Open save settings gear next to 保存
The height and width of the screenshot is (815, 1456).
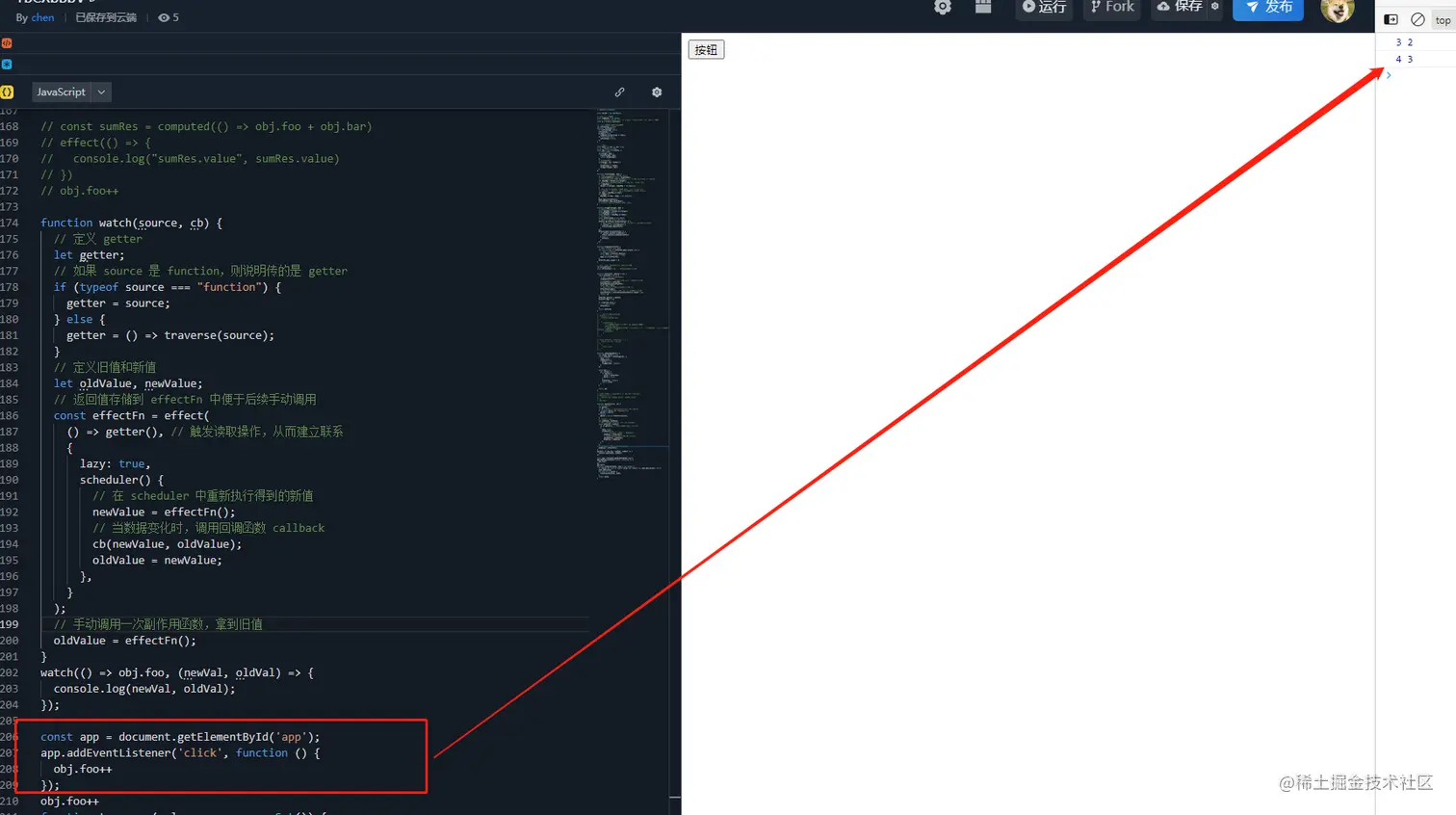tap(1215, 7)
